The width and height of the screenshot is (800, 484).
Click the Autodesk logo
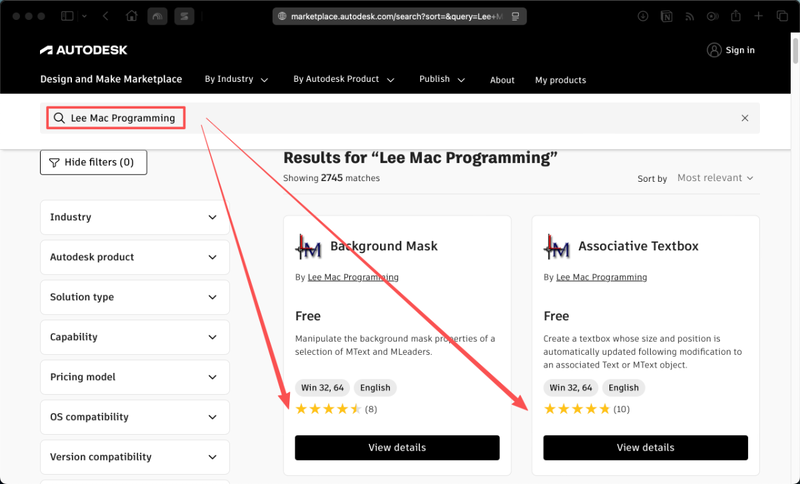click(84, 50)
